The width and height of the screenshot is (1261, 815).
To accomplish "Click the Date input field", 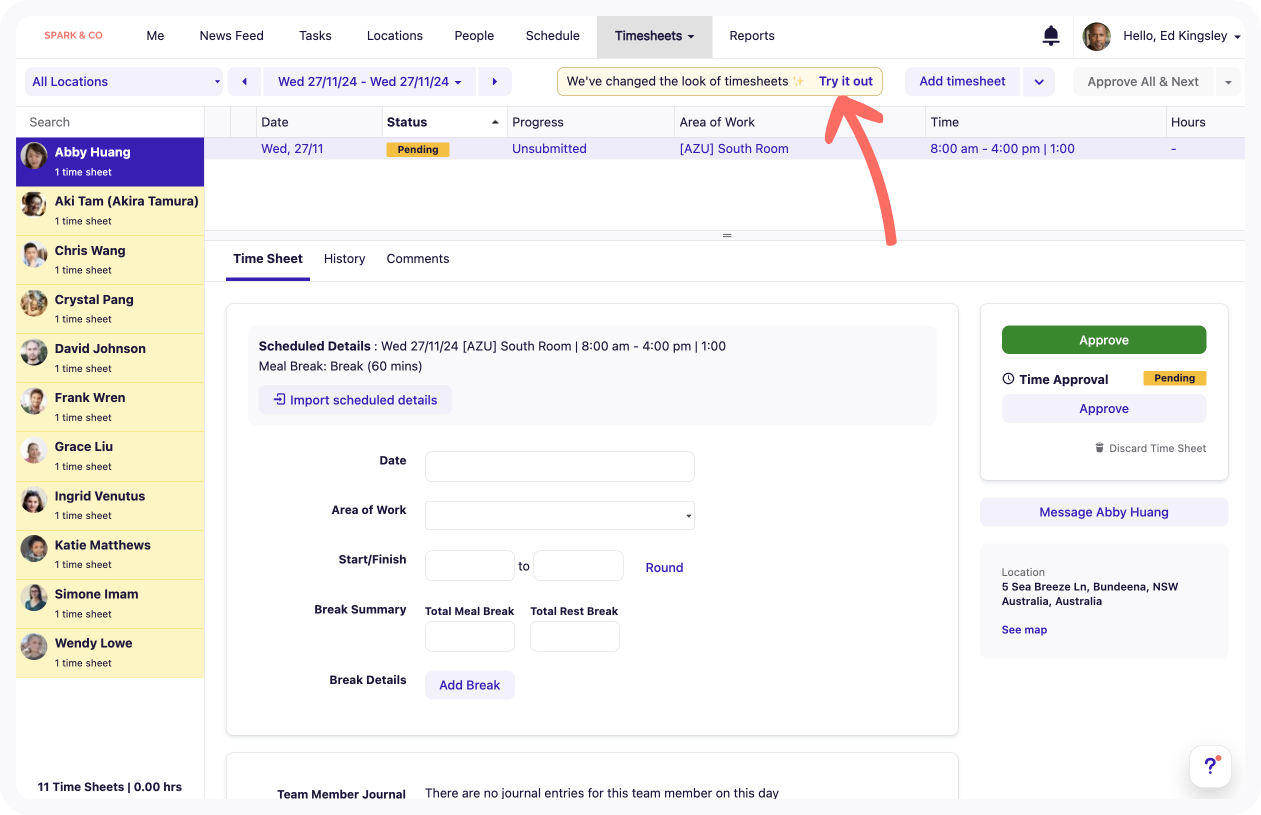I will (560, 467).
